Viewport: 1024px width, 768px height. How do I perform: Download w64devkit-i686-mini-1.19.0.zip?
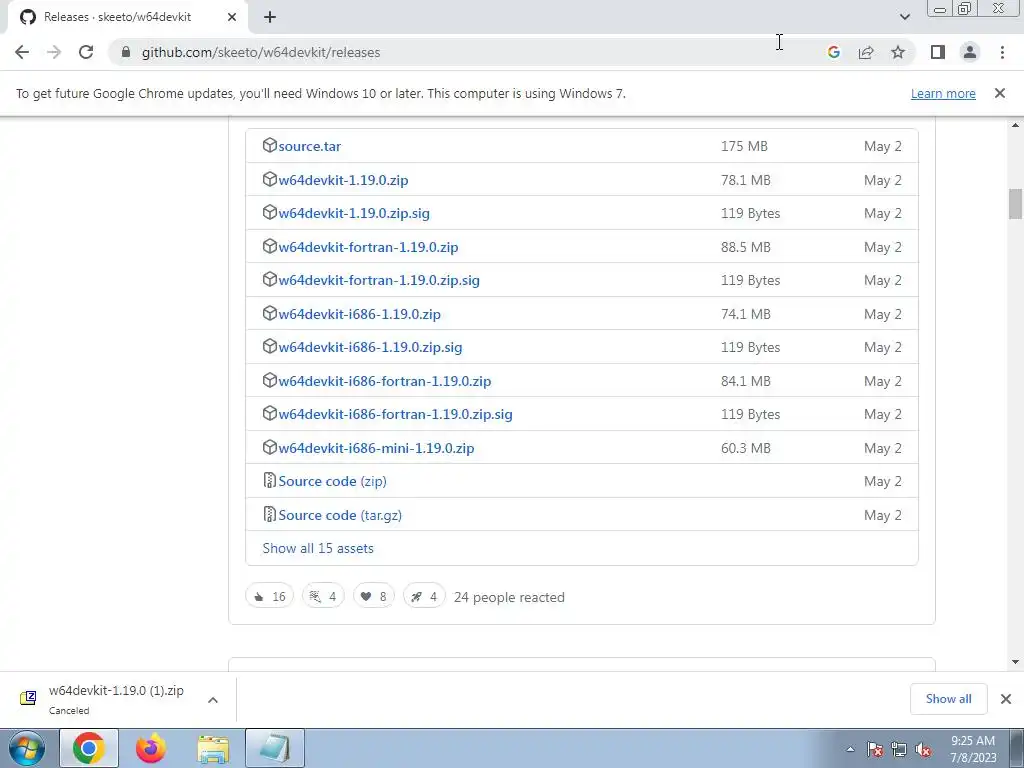click(376, 449)
